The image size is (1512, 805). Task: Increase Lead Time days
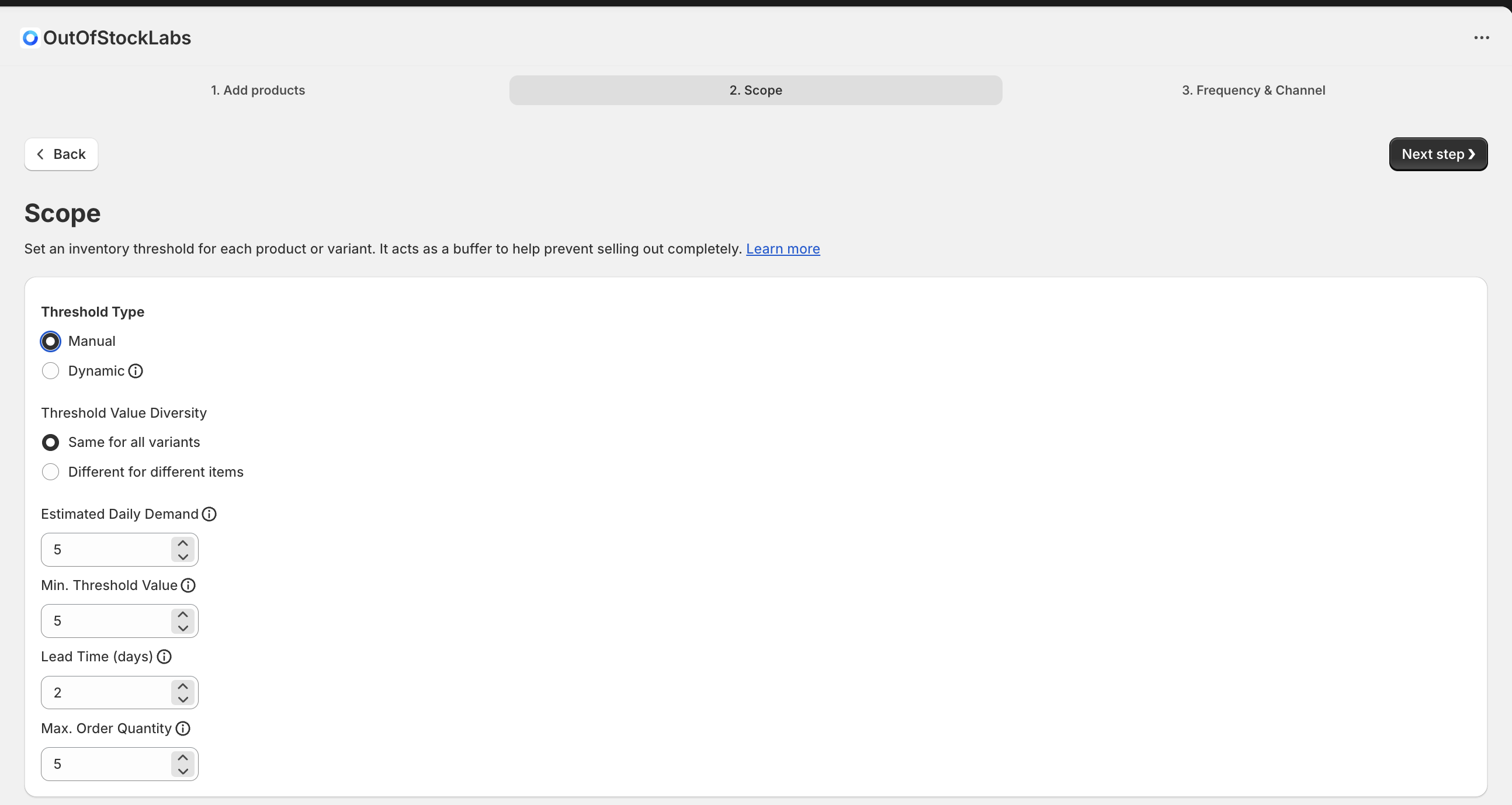[x=183, y=686]
